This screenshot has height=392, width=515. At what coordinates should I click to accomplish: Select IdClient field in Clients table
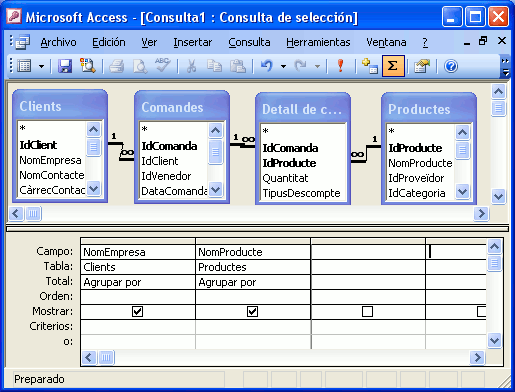click(x=38, y=145)
